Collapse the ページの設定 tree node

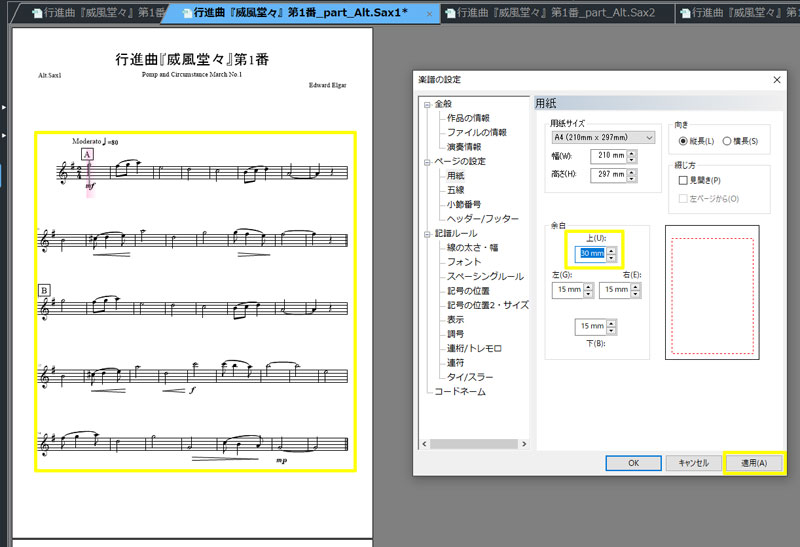[427, 162]
